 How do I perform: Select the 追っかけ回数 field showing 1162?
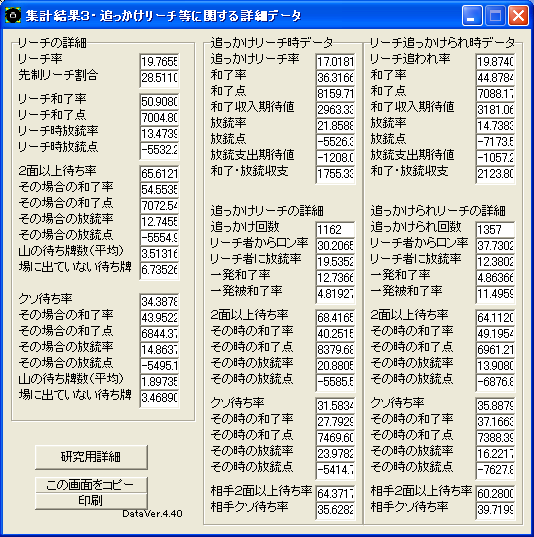click(335, 229)
